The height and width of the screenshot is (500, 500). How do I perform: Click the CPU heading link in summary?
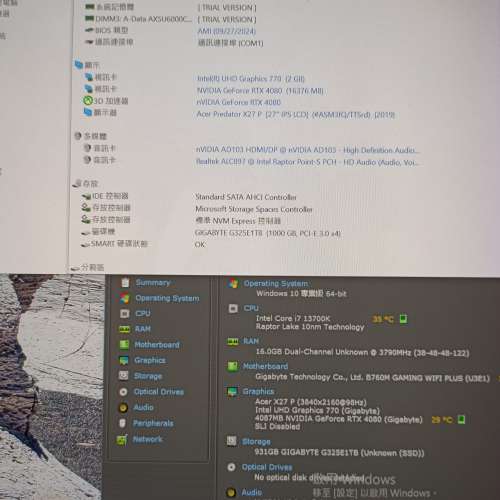[251, 308]
